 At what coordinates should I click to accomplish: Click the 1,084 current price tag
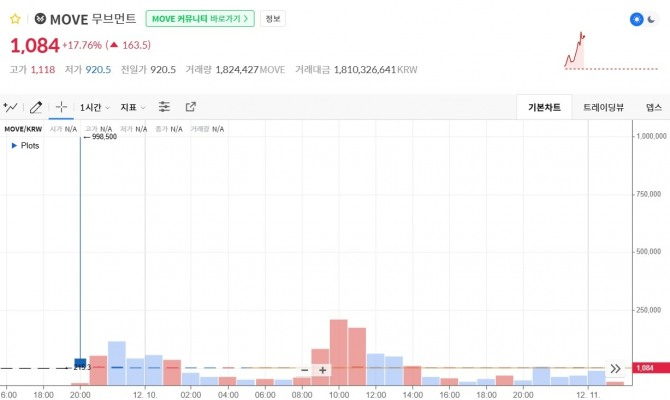point(651,368)
